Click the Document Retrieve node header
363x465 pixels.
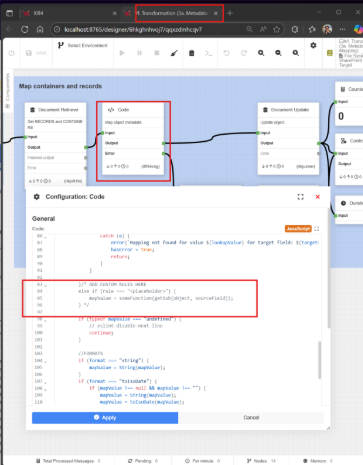pos(56,110)
